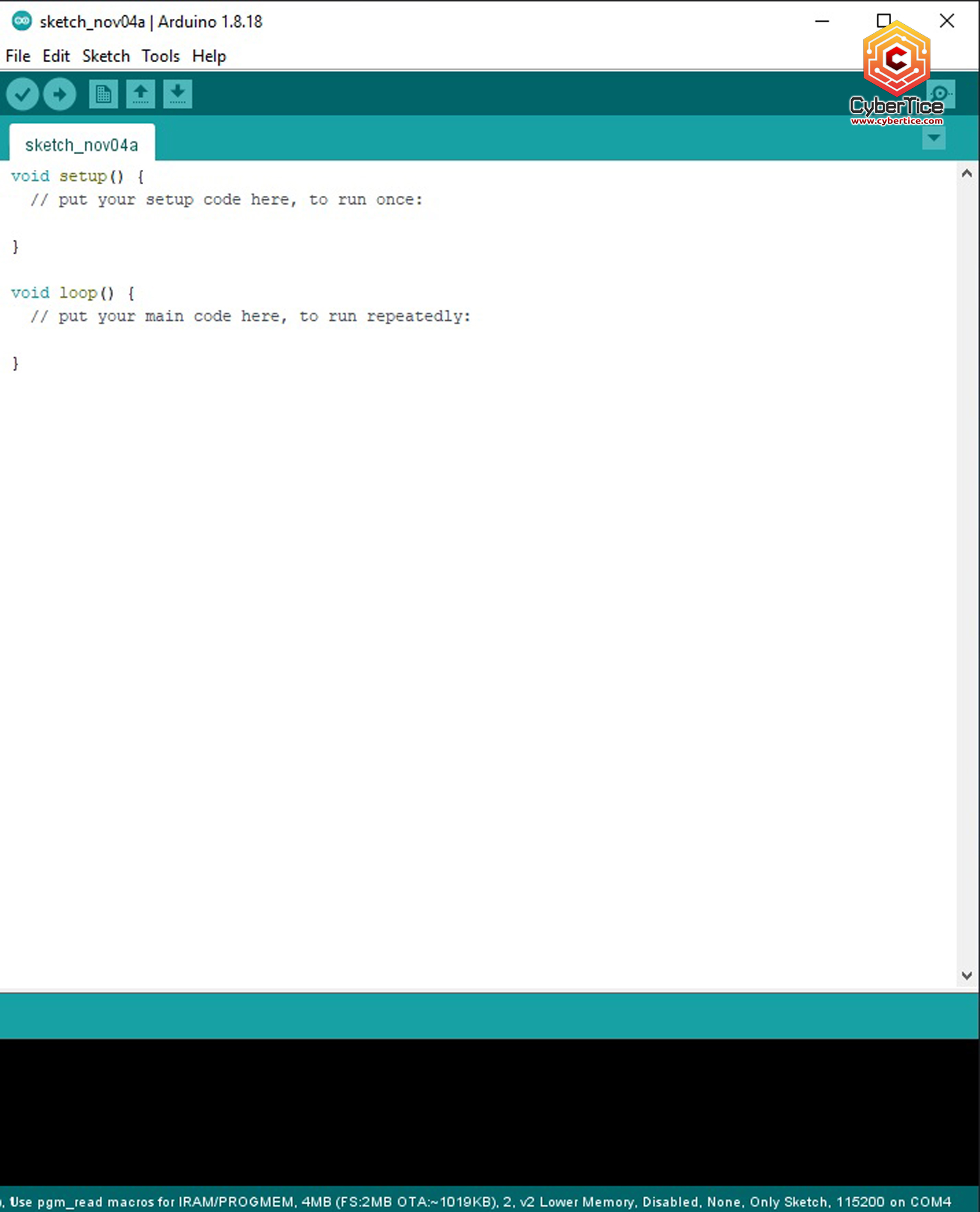This screenshot has width=980, height=1212.
Task: Save the sketch using down-arrow icon
Action: (178, 95)
